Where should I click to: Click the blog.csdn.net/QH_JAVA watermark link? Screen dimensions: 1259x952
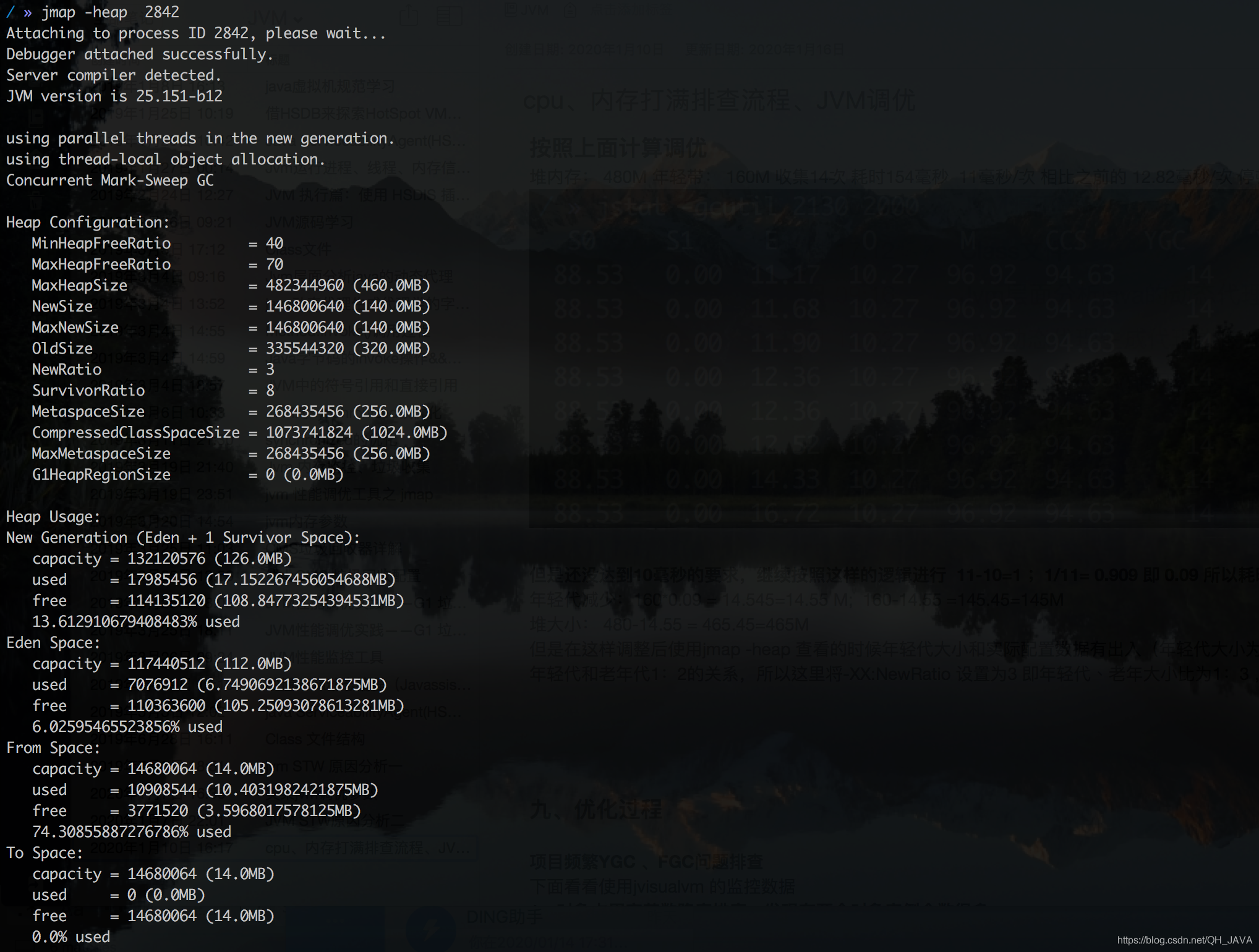[x=1184, y=940]
